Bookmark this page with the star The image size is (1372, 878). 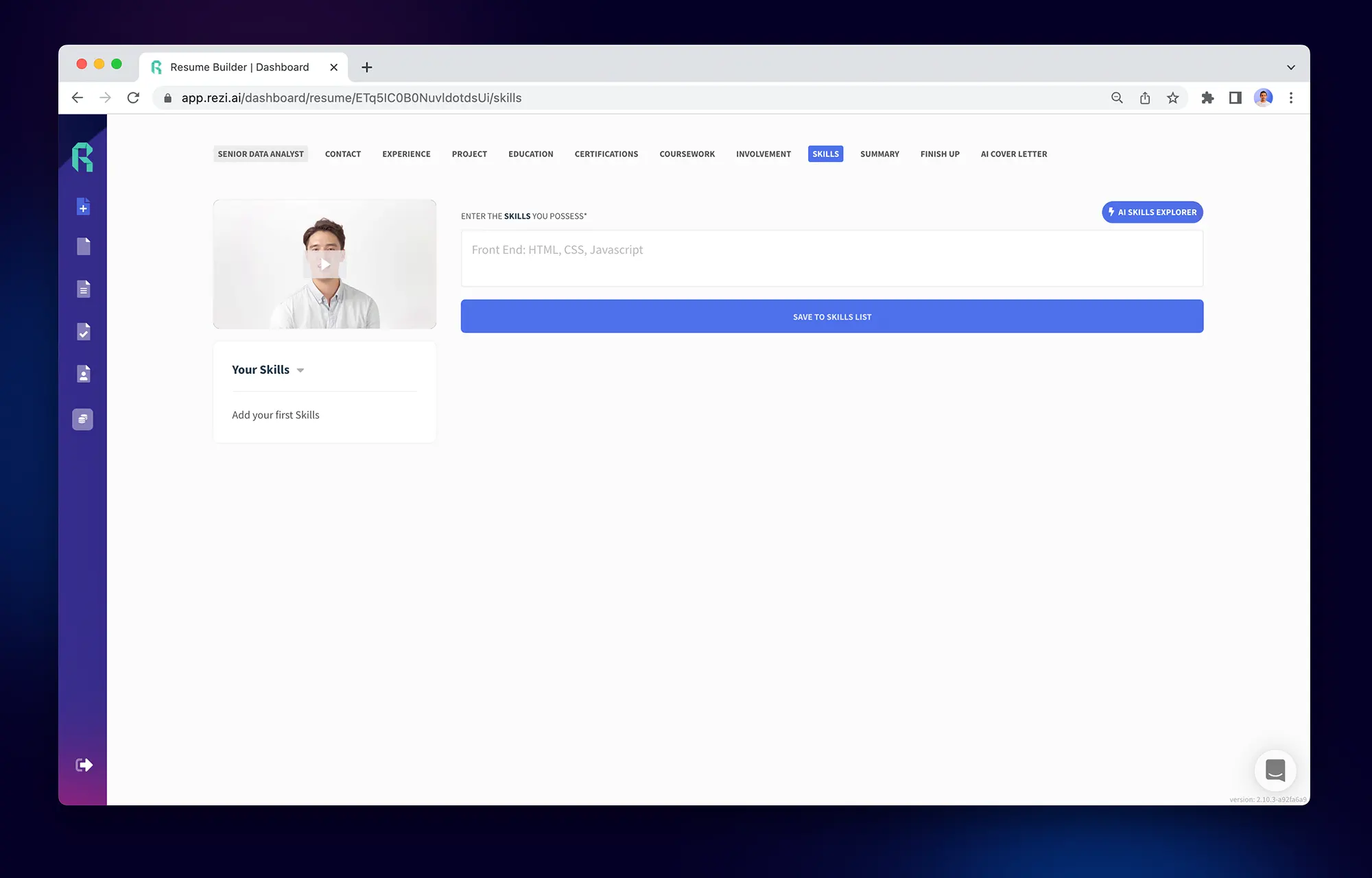tap(1173, 98)
